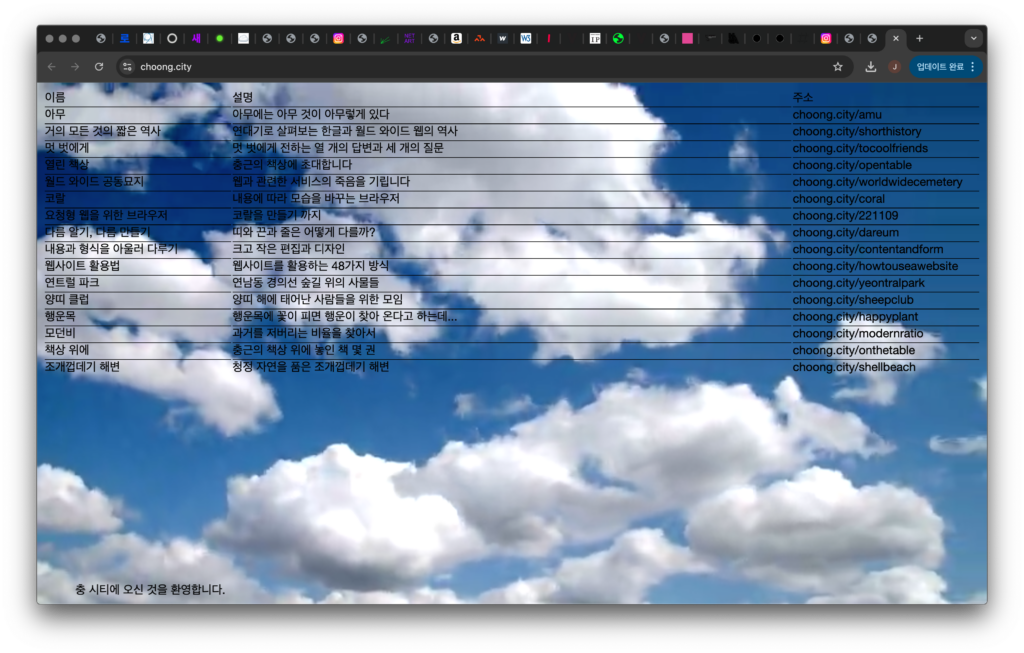Switch to the NET ART tab
This screenshot has height=653, width=1024.
click(409, 39)
